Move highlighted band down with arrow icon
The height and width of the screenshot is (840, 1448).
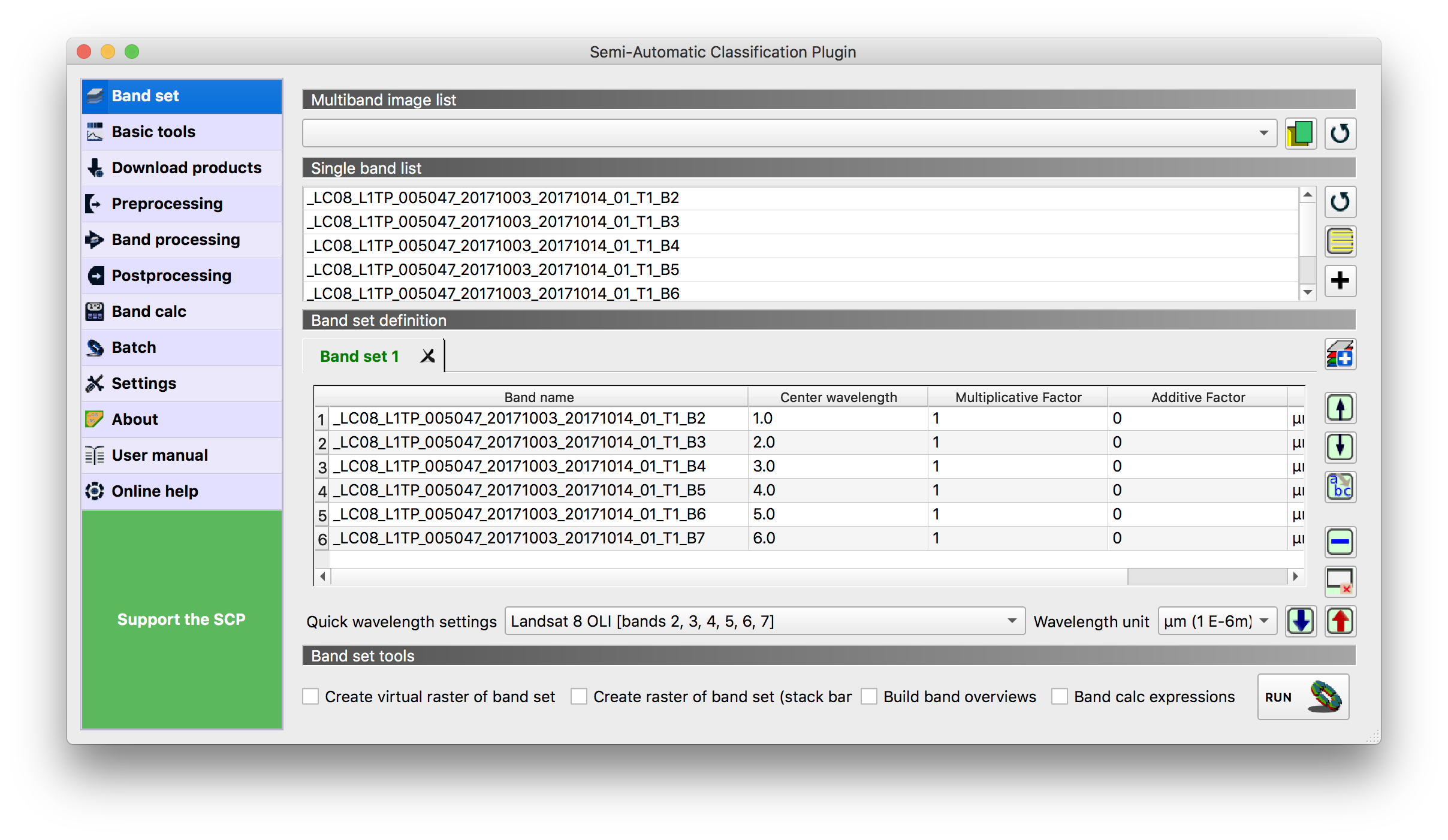1340,447
